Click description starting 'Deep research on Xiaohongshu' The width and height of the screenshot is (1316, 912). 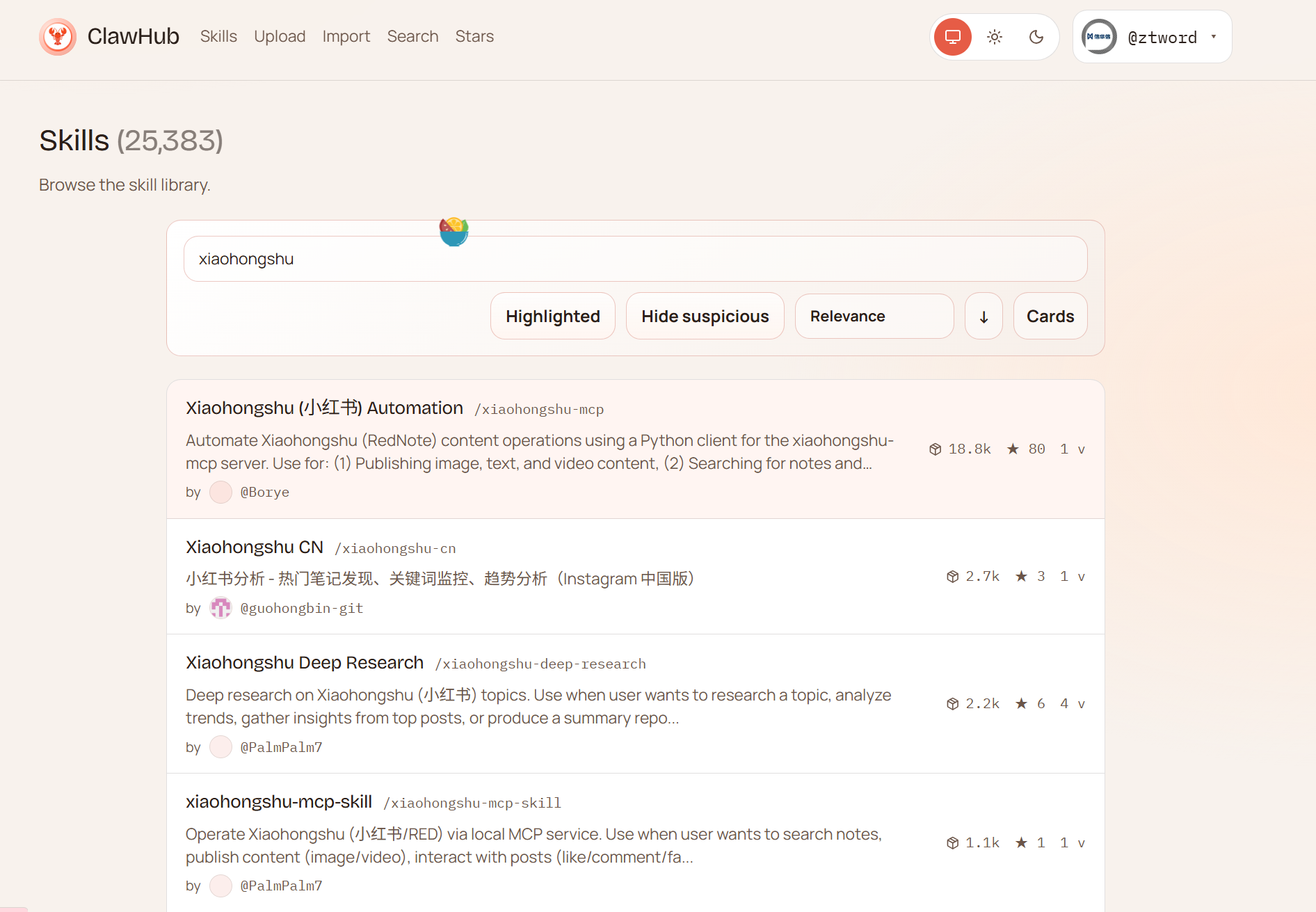[538, 707]
